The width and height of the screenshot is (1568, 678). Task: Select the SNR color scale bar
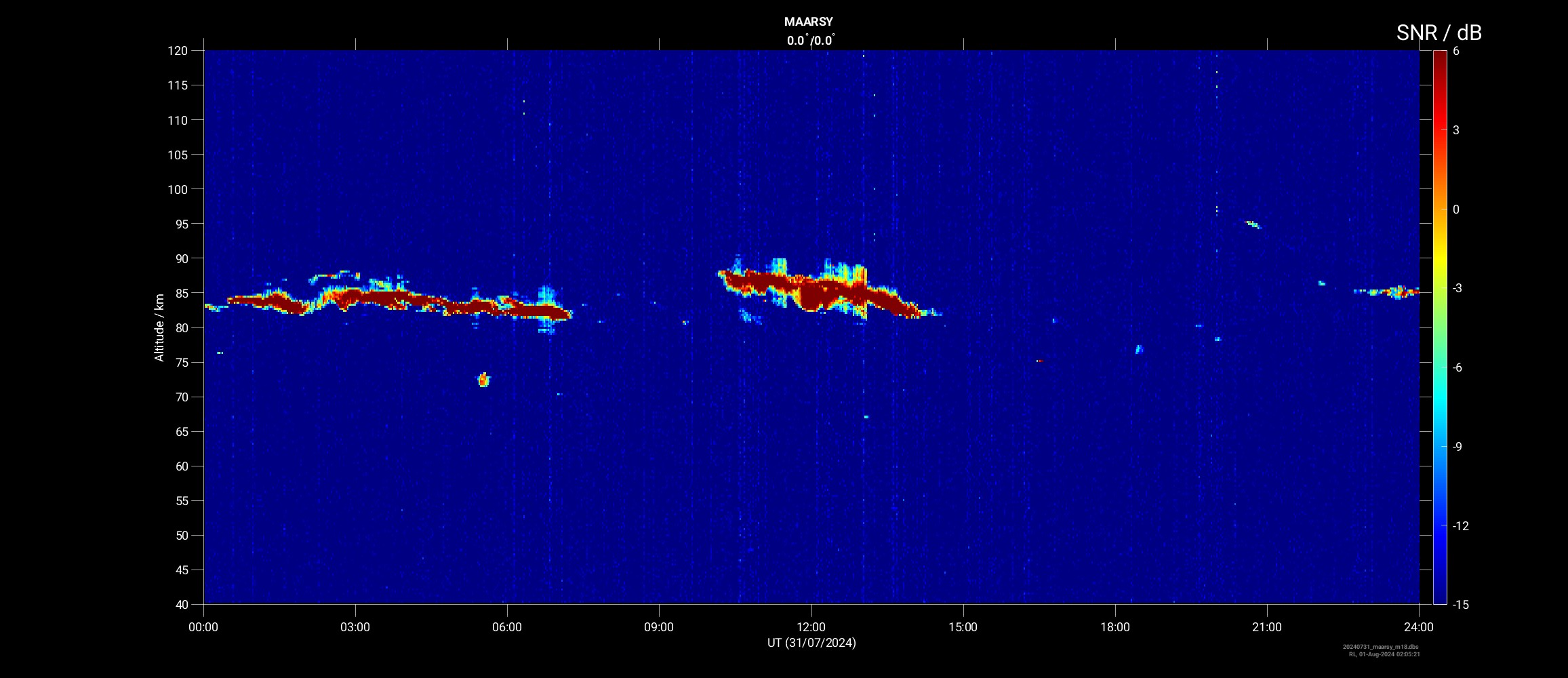point(1439,327)
